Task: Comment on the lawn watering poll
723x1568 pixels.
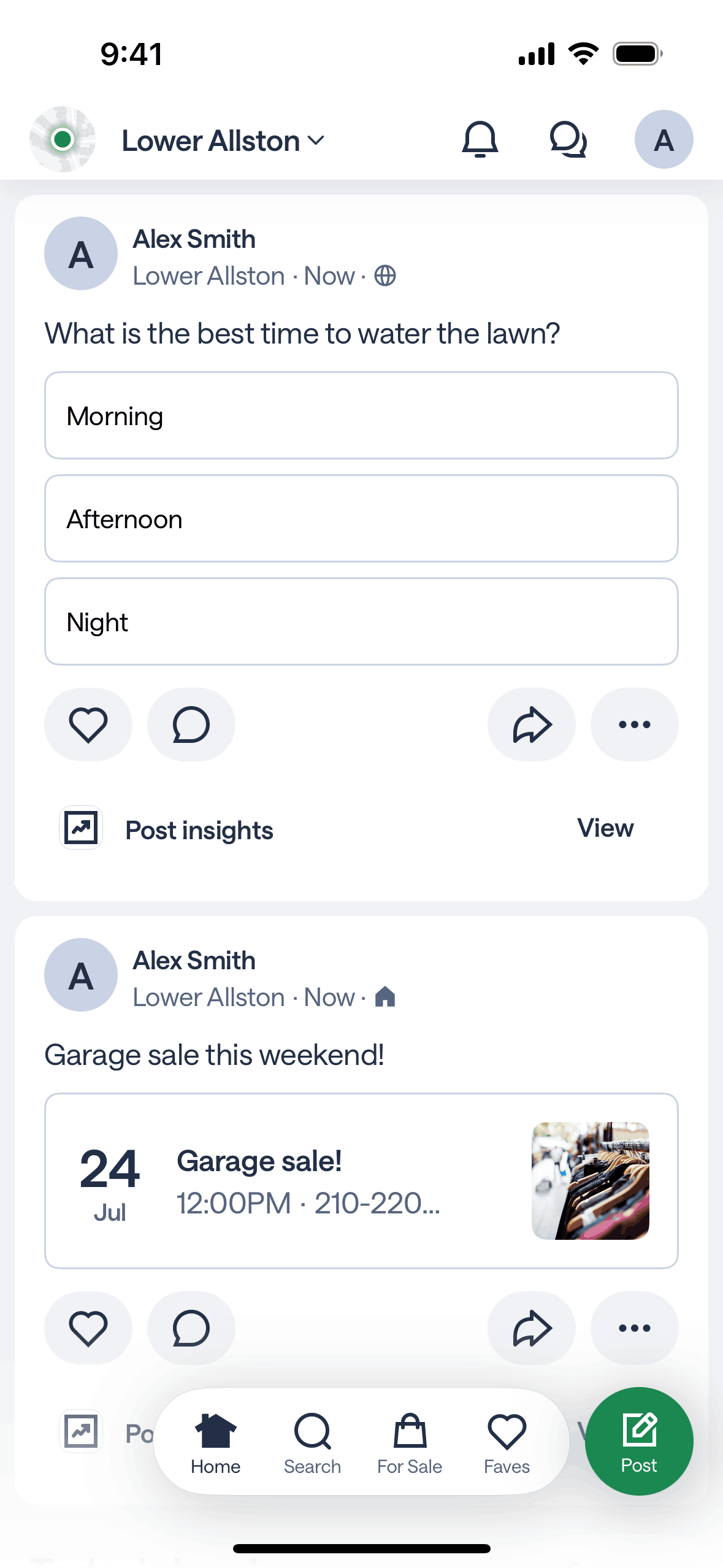Action: 191,724
